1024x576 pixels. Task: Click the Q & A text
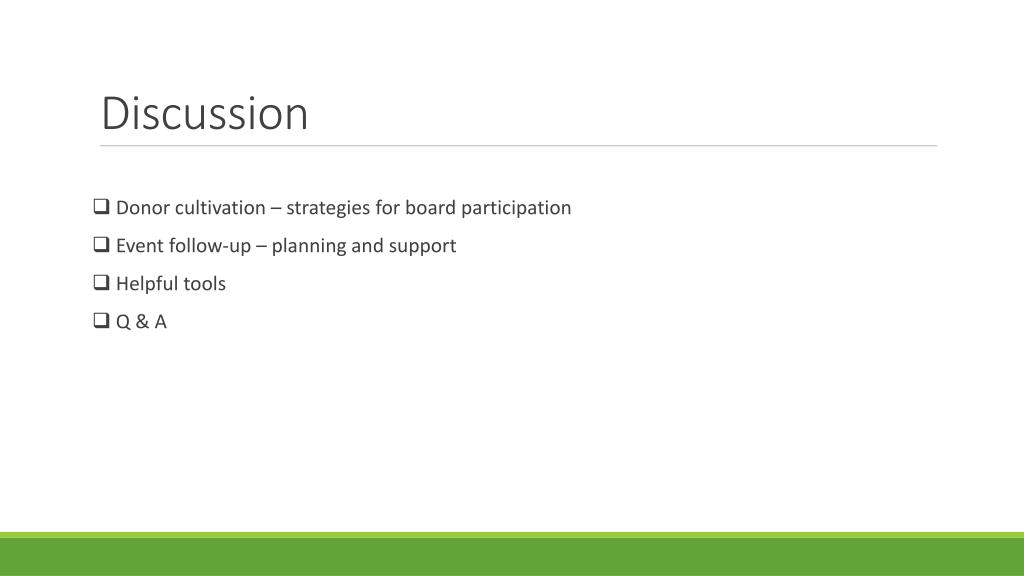[x=141, y=322]
